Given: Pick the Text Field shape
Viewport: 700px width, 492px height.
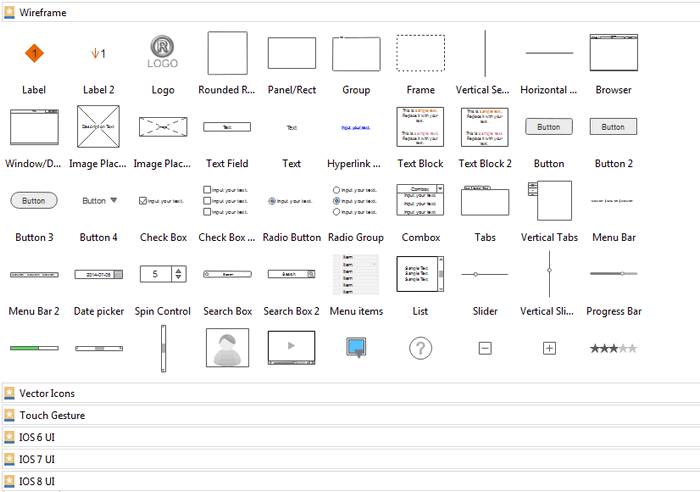Looking at the screenshot, I should click(x=227, y=127).
